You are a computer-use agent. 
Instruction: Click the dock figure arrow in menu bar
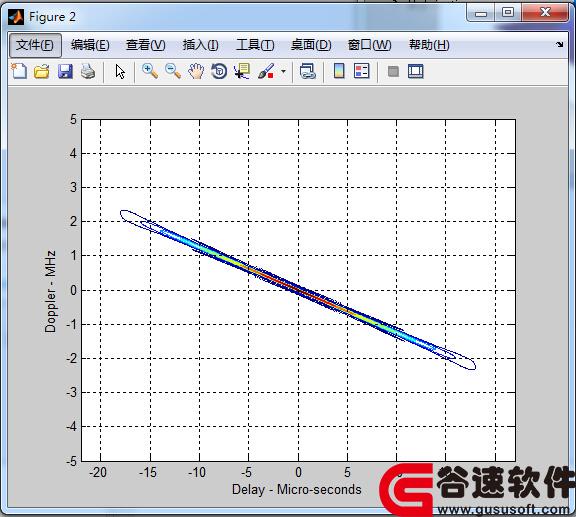click(x=559, y=44)
